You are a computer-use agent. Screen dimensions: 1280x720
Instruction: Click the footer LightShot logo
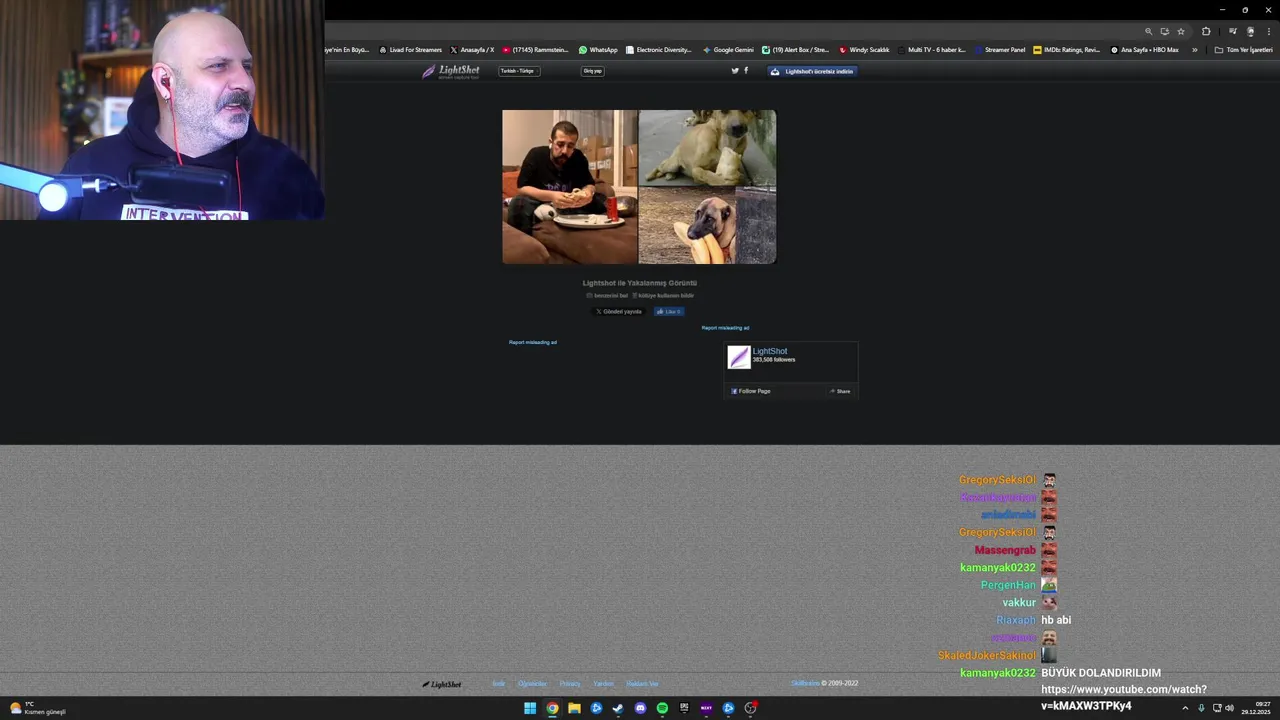pos(441,684)
